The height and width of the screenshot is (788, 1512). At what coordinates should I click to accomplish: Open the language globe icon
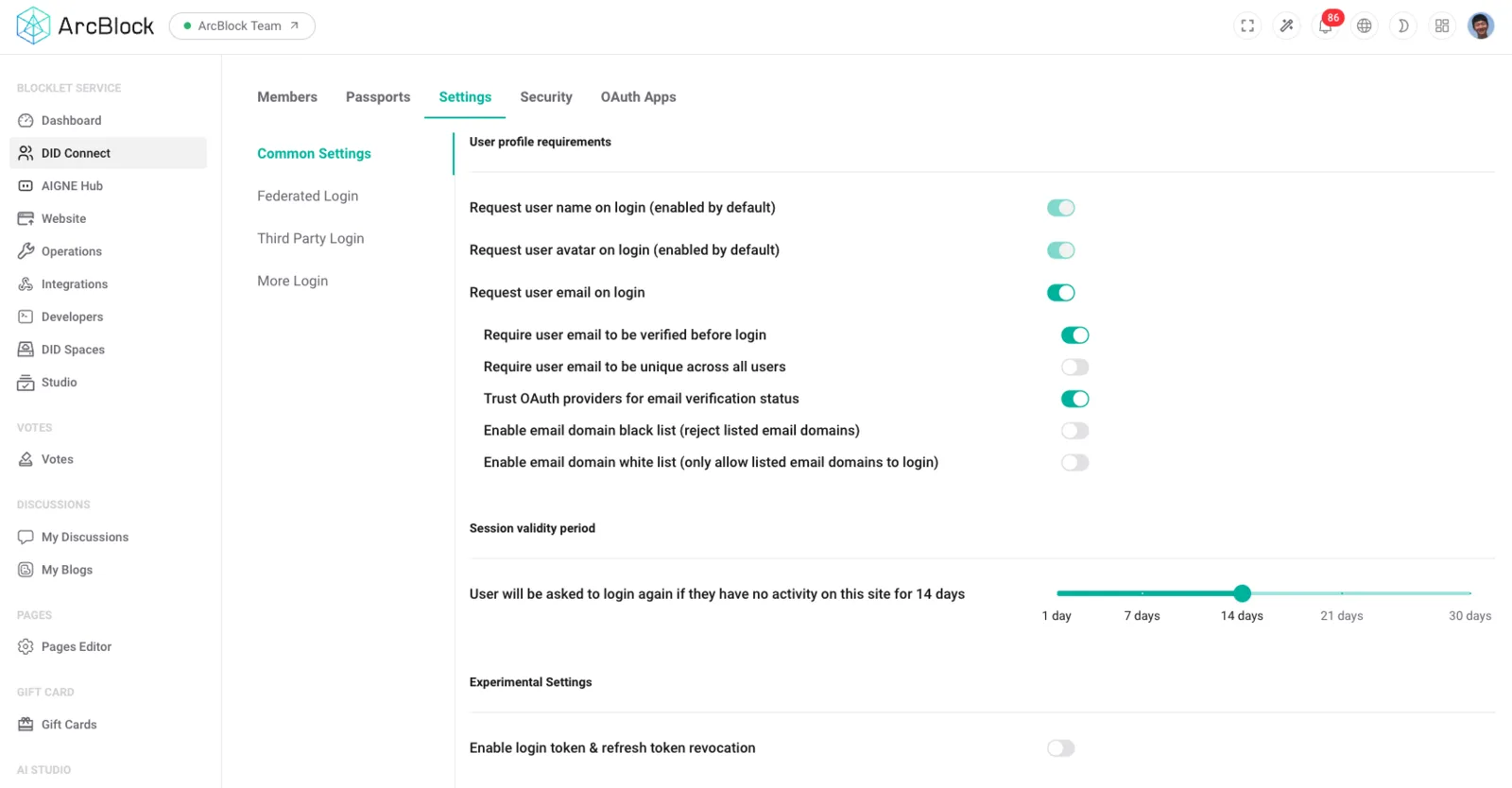pyautogui.click(x=1365, y=26)
